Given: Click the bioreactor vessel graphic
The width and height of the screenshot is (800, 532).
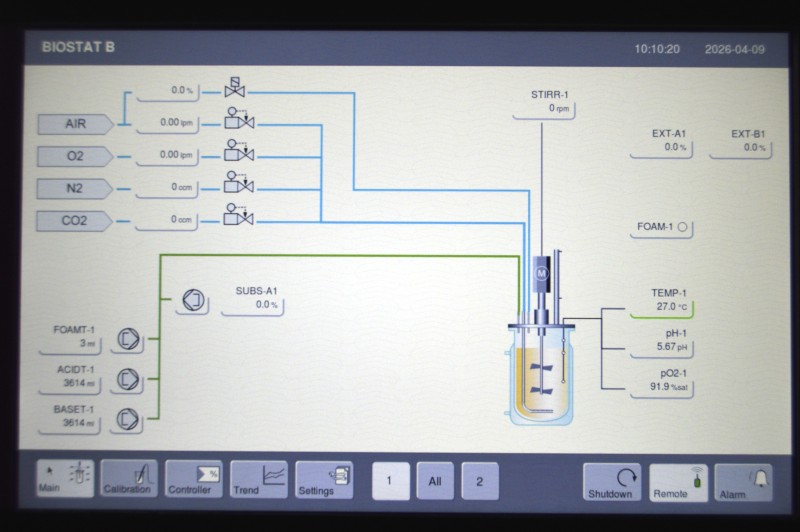Looking at the screenshot, I should (x=541, y=374).
